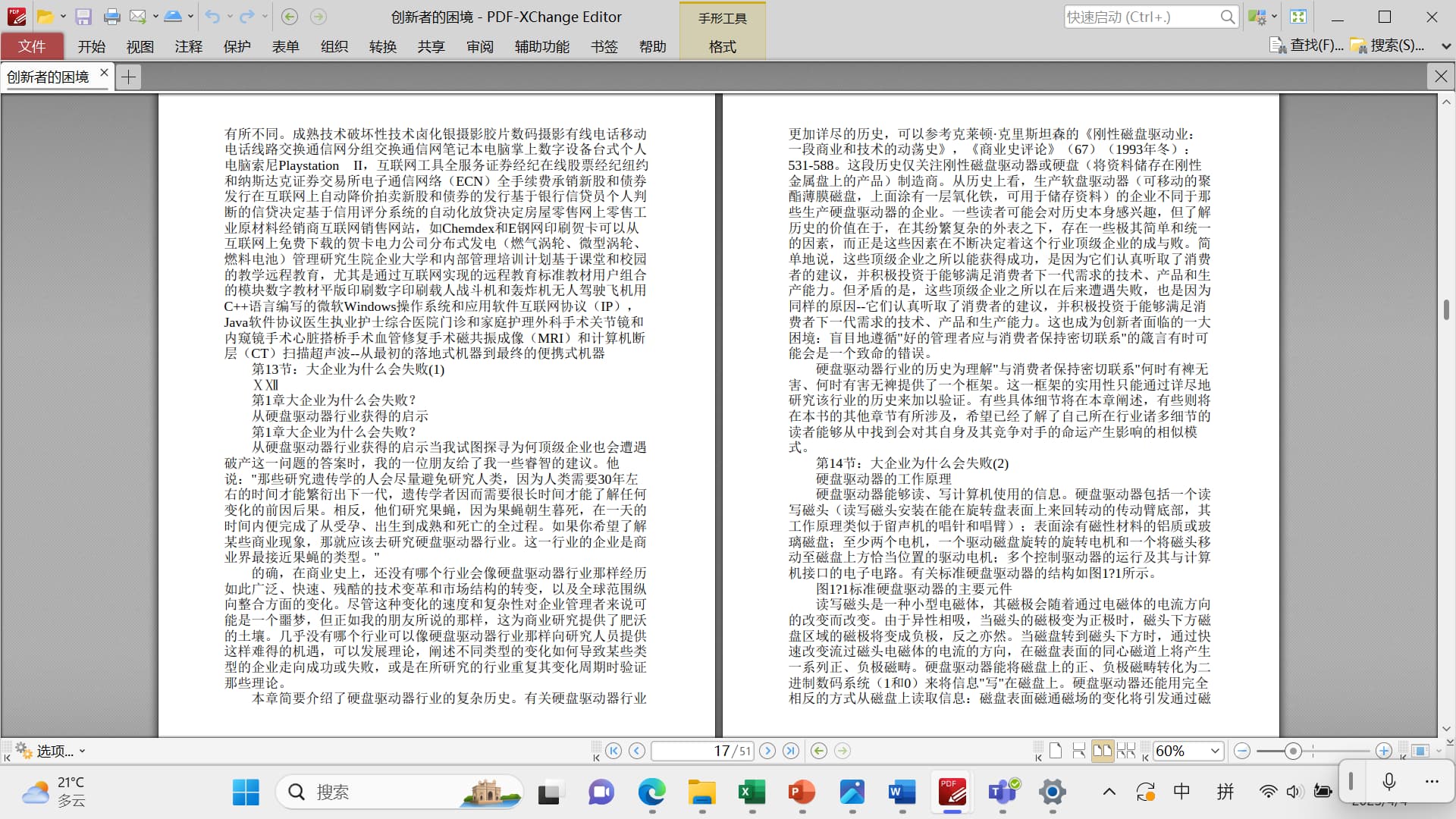Click the Save floppy disk icon
1456x819 pixels.
(x=83, y=17)
